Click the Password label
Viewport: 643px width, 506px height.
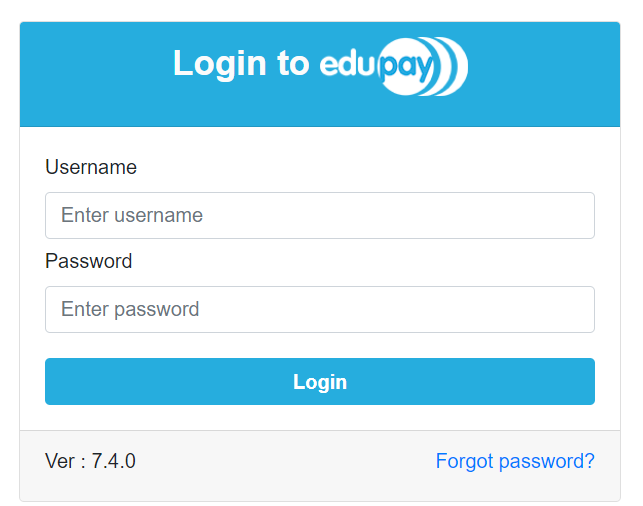click(89, 261)
